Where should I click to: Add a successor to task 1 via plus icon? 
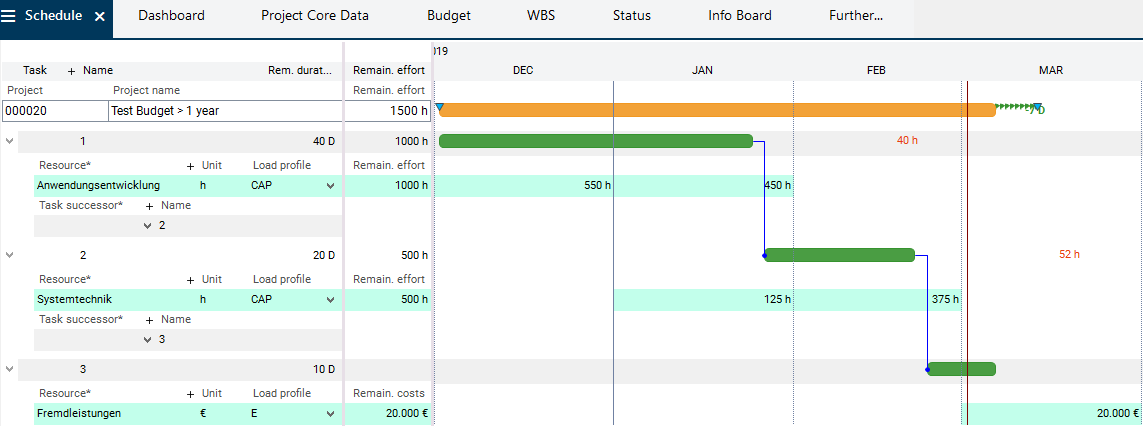click(150, 205)
